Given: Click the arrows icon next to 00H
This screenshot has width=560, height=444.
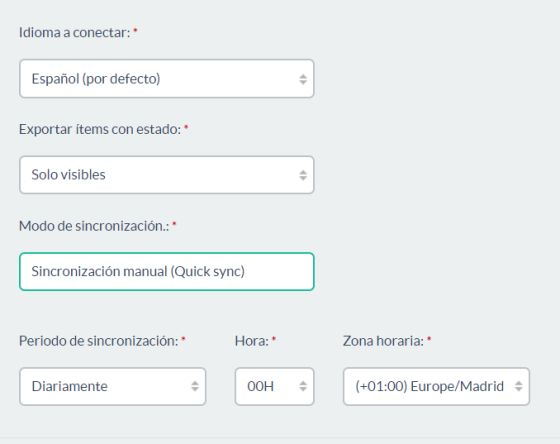Looking at the screenshot, I should tap(303, 386).
